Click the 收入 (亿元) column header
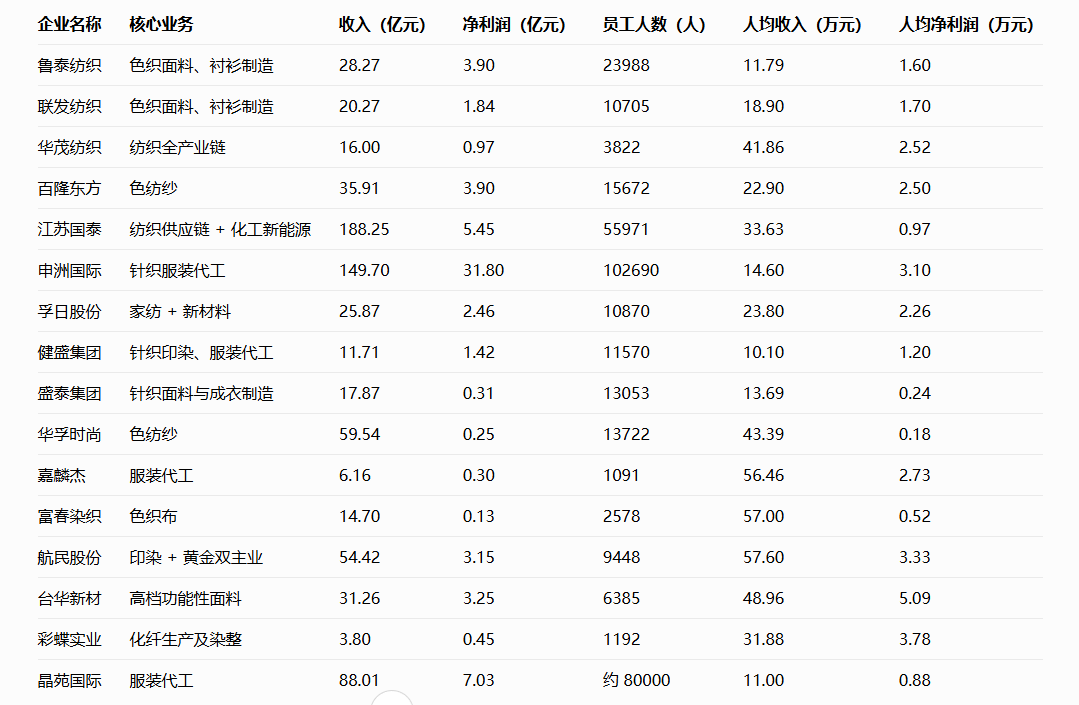1079x705 pixels. tap(383, 25)
